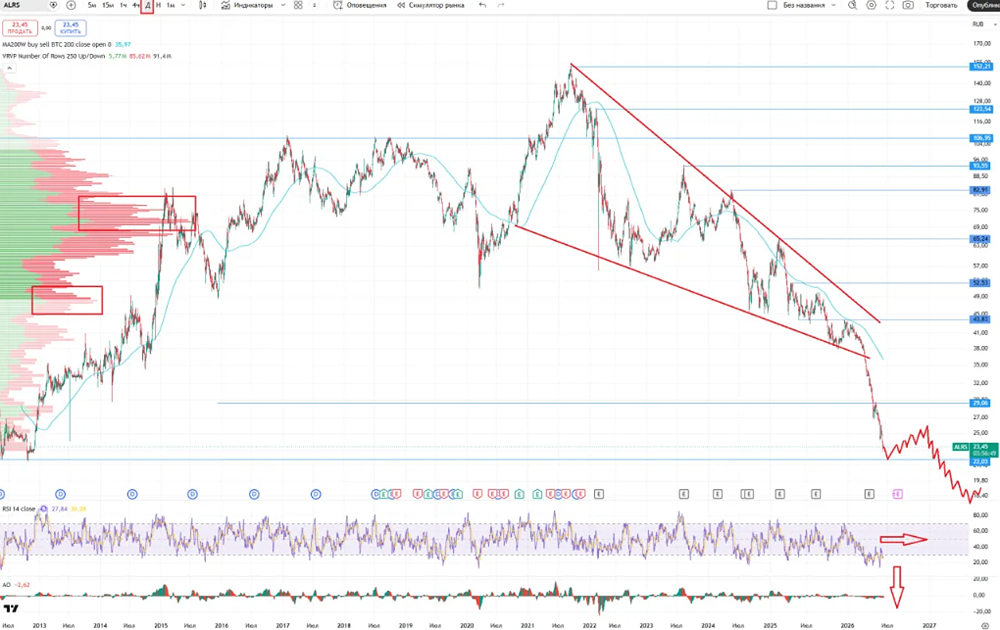Redo the last chart action
The height and width of the screenshot is (630, 1000).
501,5
